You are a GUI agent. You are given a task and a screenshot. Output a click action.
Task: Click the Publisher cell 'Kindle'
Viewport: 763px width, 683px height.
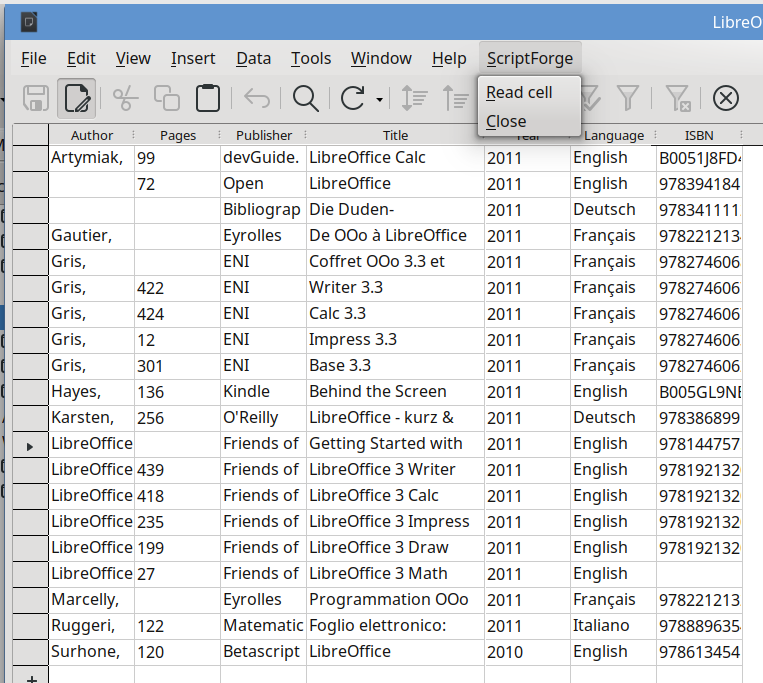(263, 392)
